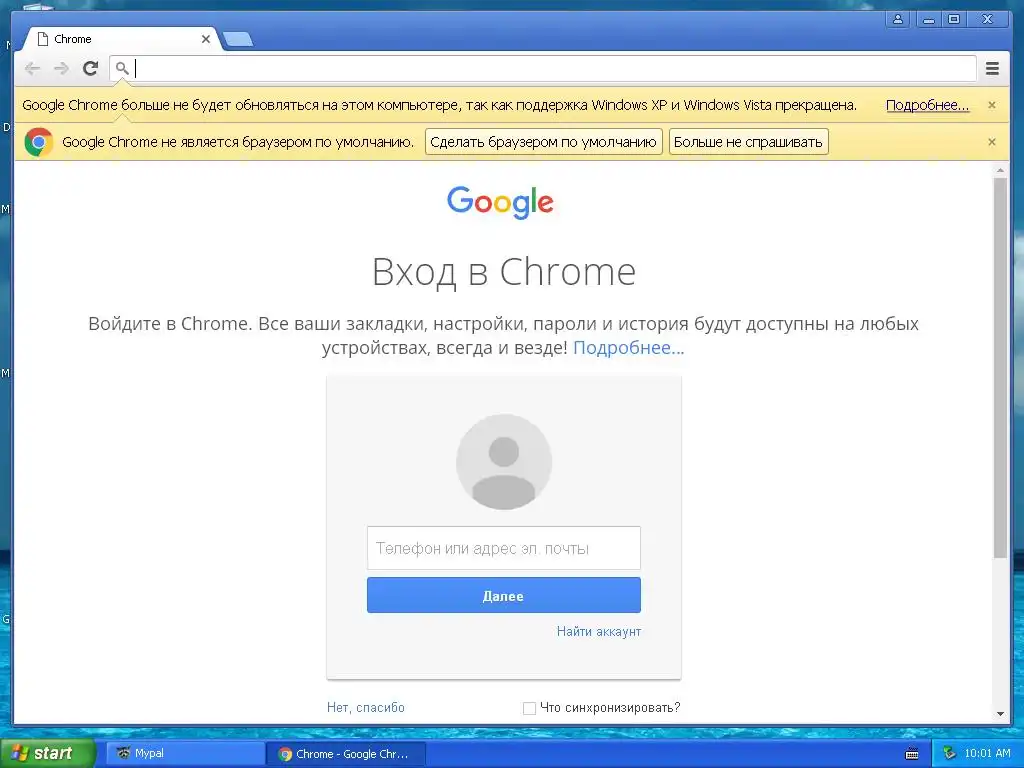This screenshot has height=768, width=1024.
Task: Click the system tray network icon
Action: tap(949, 754)
